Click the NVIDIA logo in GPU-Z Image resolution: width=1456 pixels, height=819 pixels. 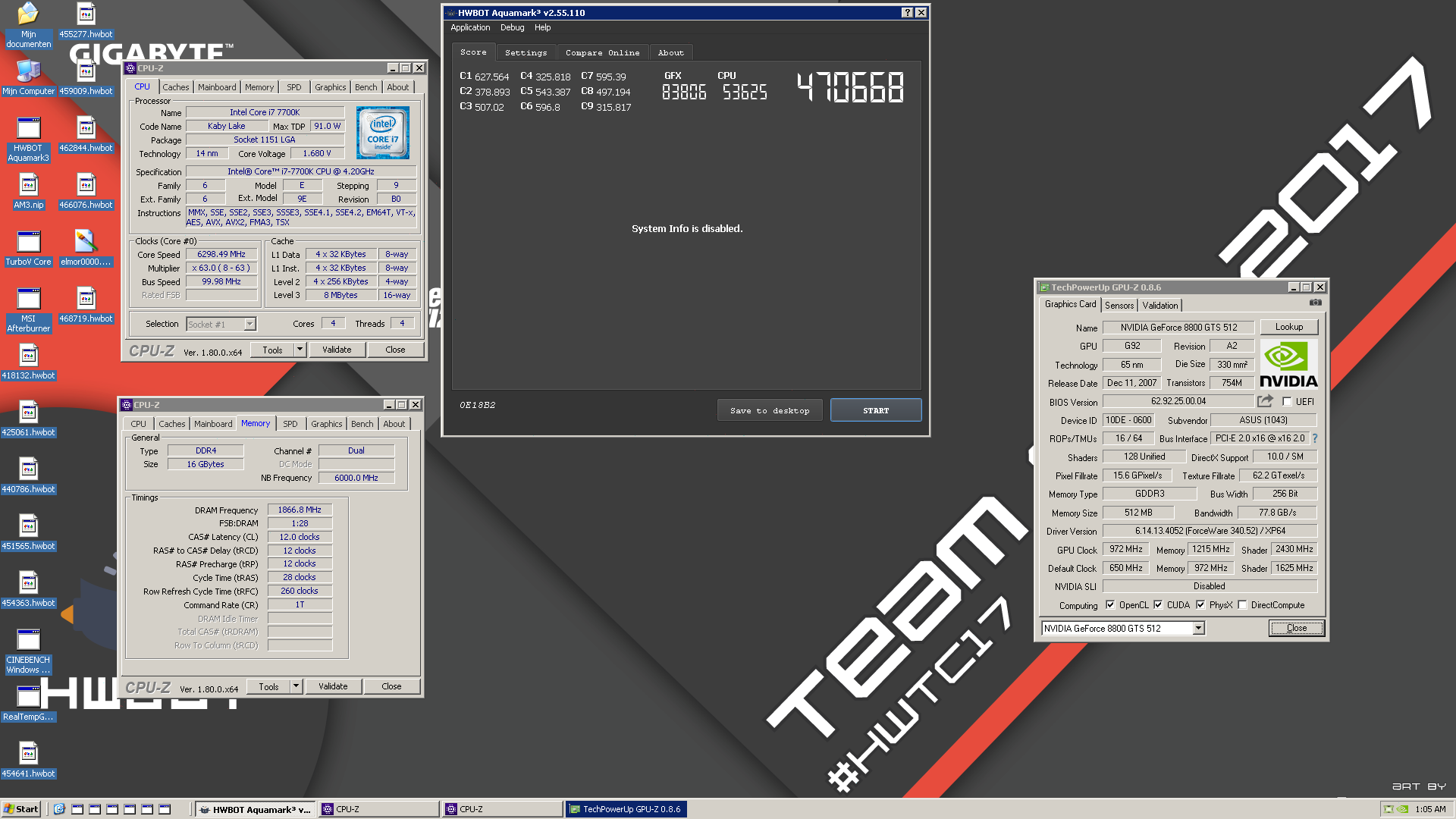click(1288, 363)
